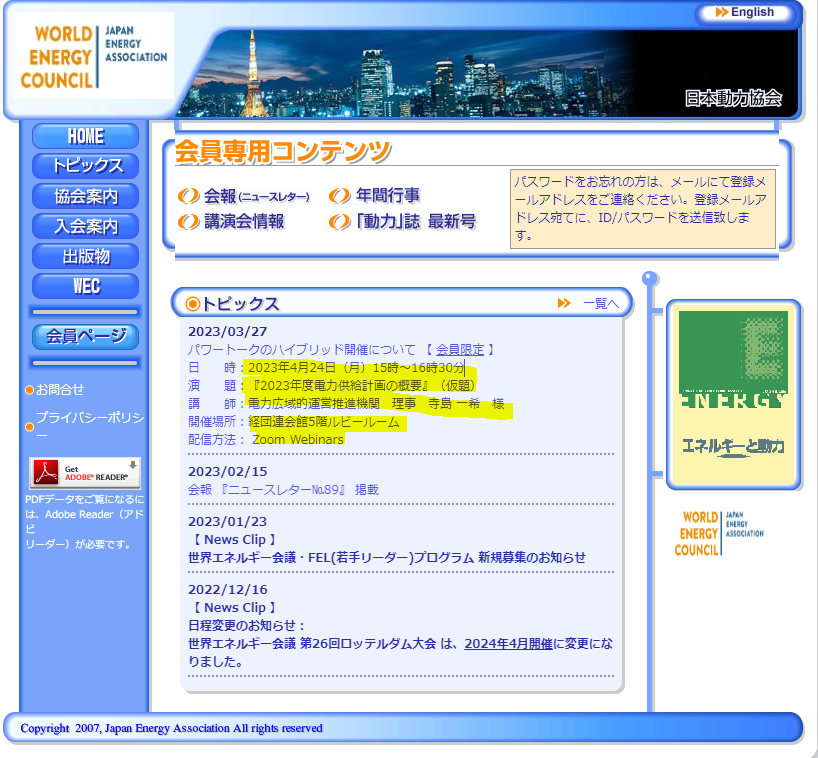The image size is (818, 758).
Task: Click highlighted text Zoom Webinars
Action: (298, 440)
